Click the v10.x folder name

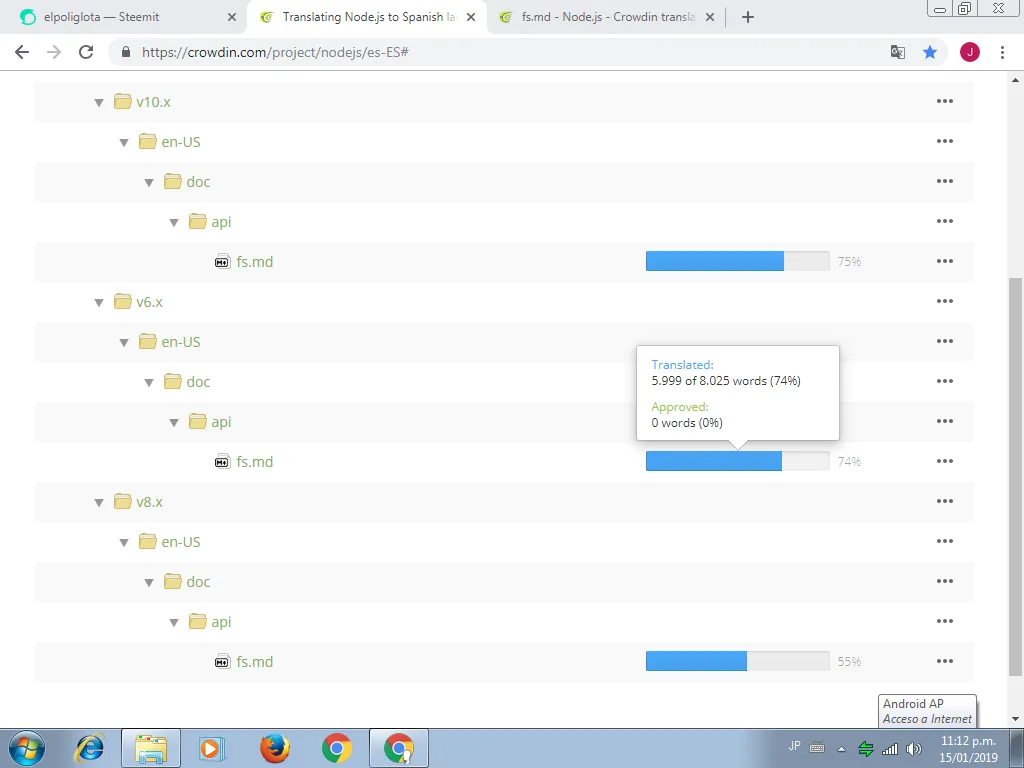153,102
